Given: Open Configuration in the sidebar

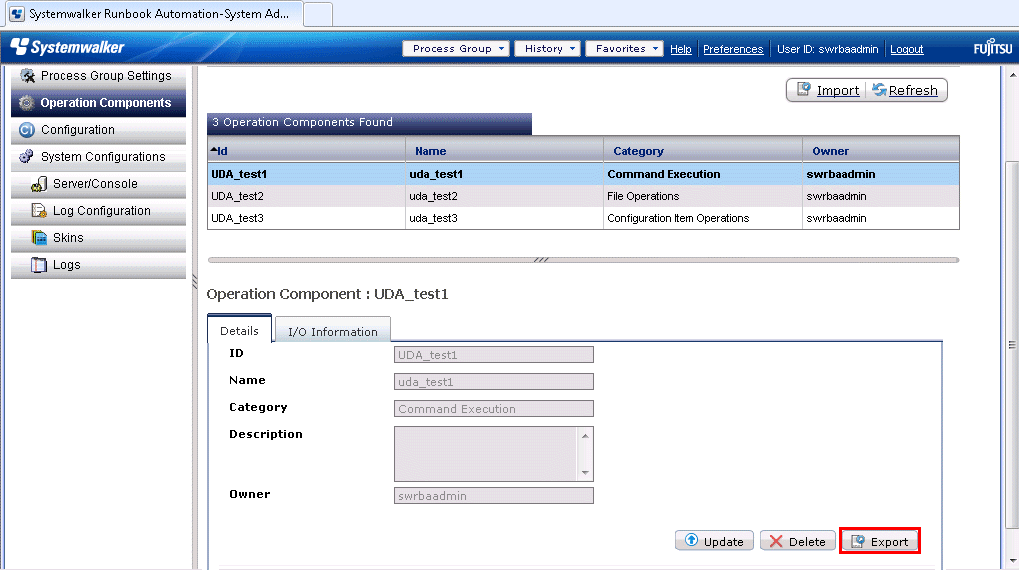Looking at the screenshot, I should click(98, 130).
